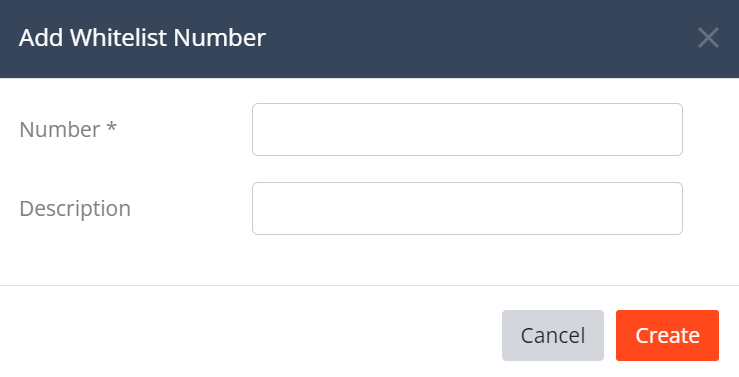The width and height of the screenshot is (739, 377).
Task: Click the orange Create button
Action: click(x=667, y=336)
